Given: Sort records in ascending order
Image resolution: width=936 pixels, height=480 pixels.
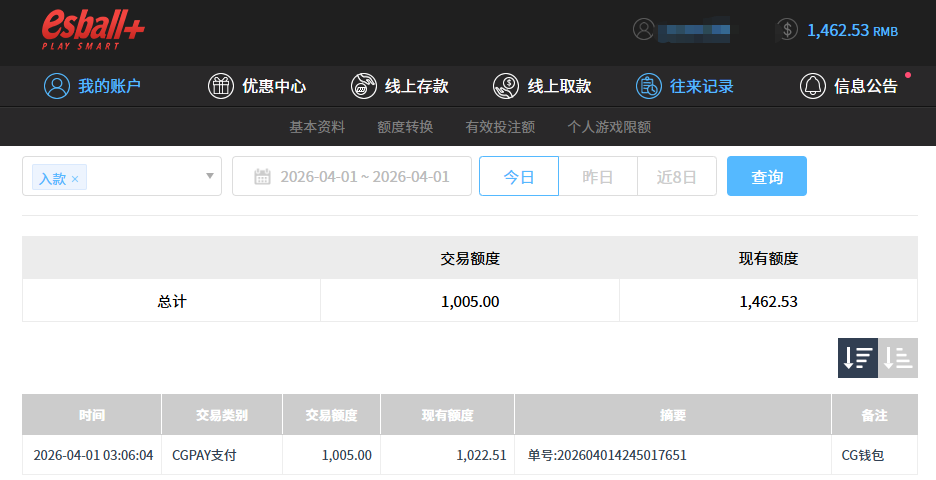Looking at the screenshot, I should click(x=898, y=358).
